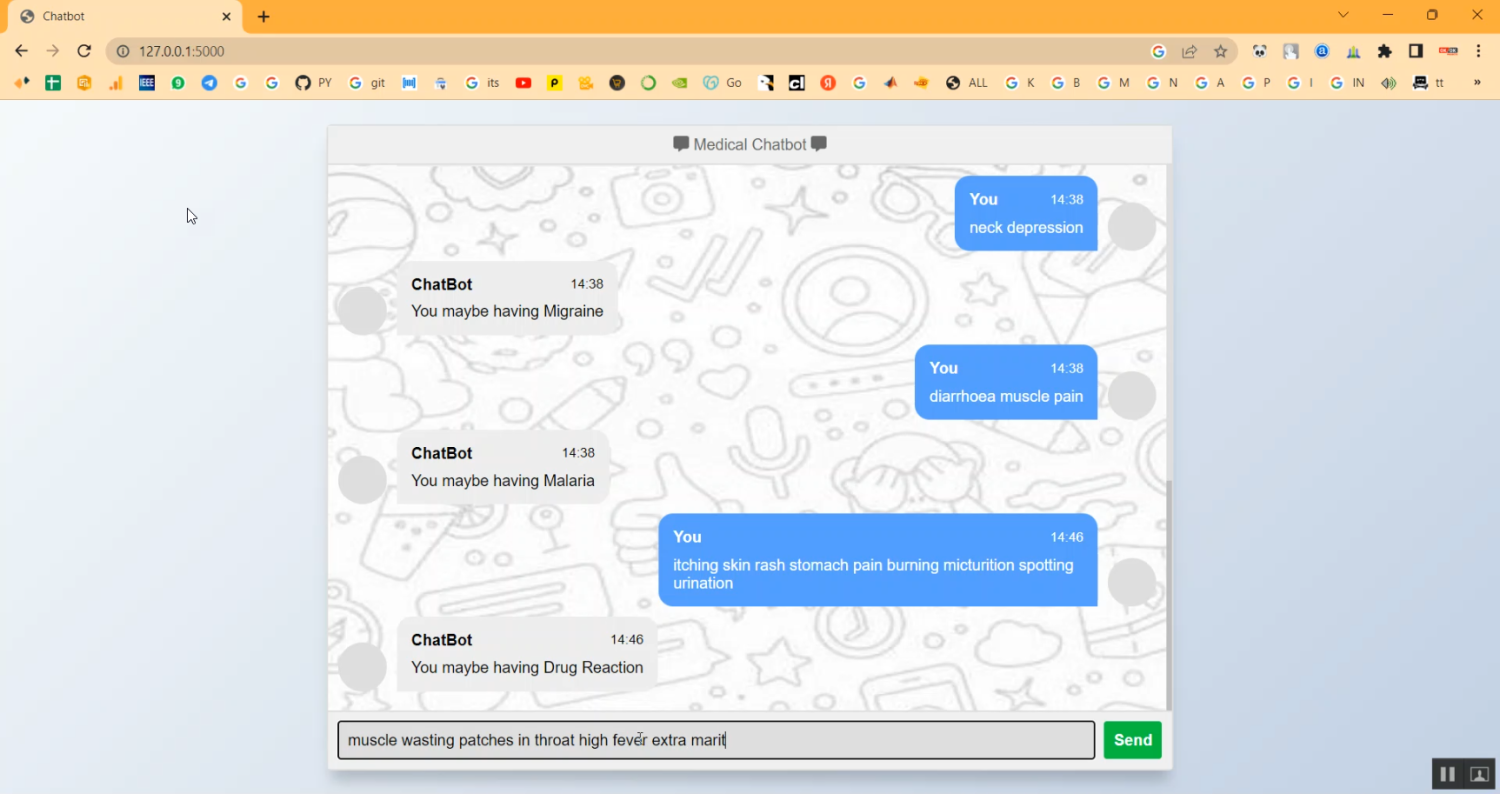Click the panda extension icon

1258,50
